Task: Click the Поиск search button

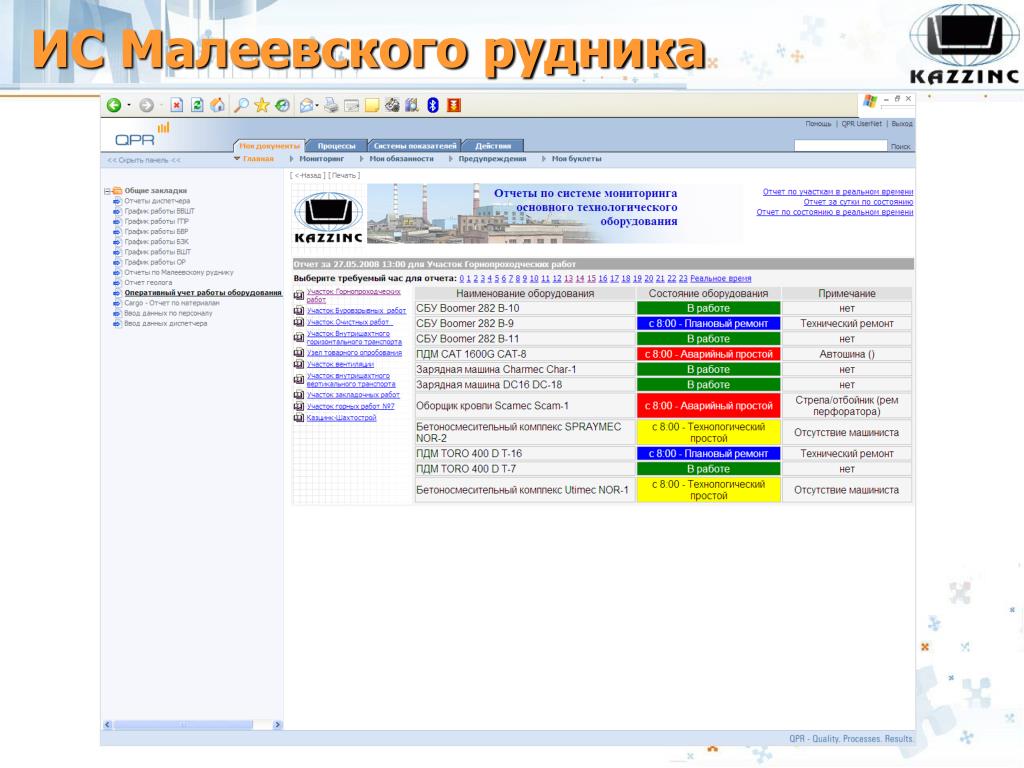Action: pyautogui.click(x=901, y=147)
